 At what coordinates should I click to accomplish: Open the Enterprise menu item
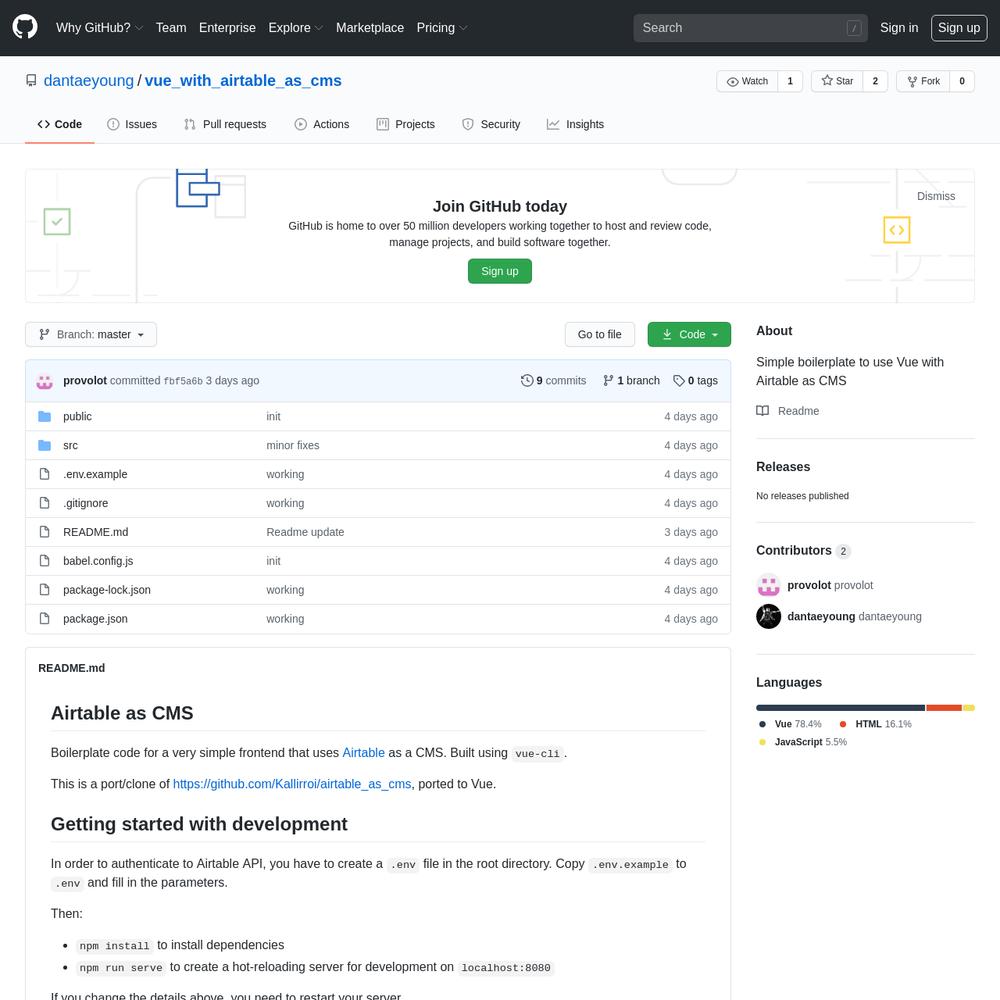pos(227,28)
